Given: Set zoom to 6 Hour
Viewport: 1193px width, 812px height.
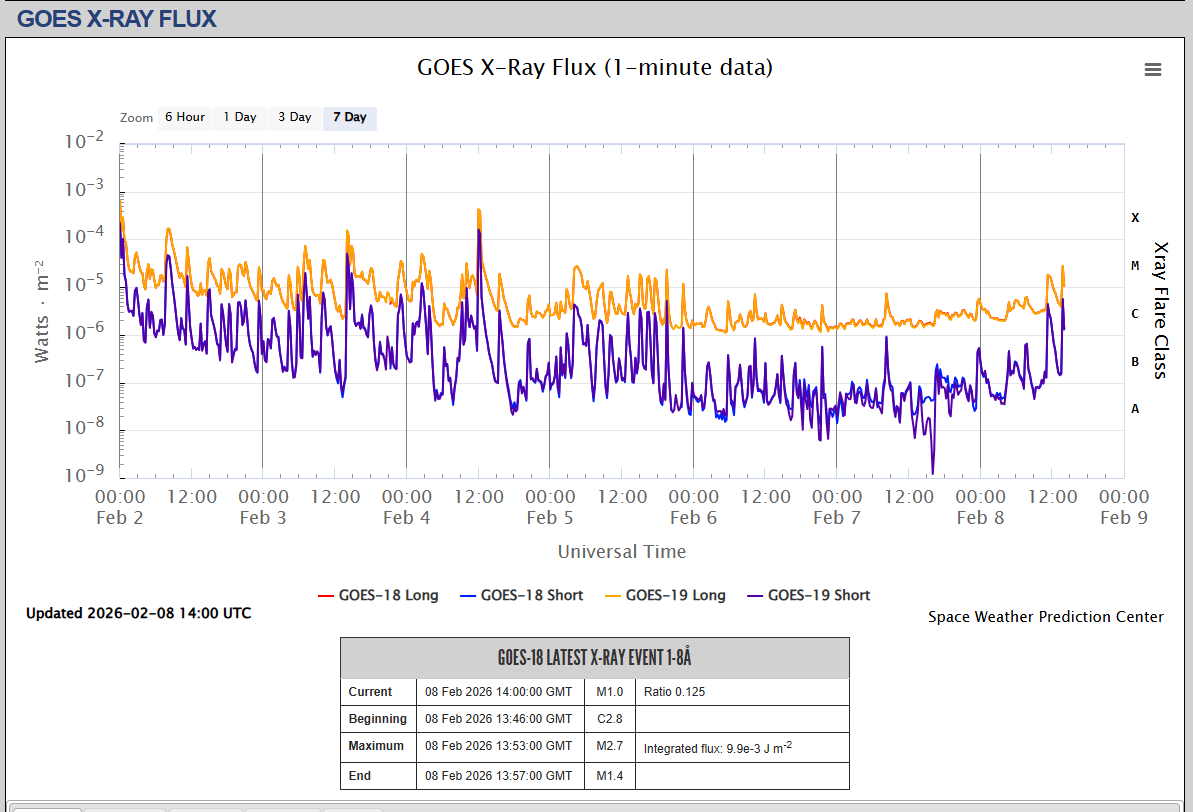Looking at the screenshot, I should (185, 117).
